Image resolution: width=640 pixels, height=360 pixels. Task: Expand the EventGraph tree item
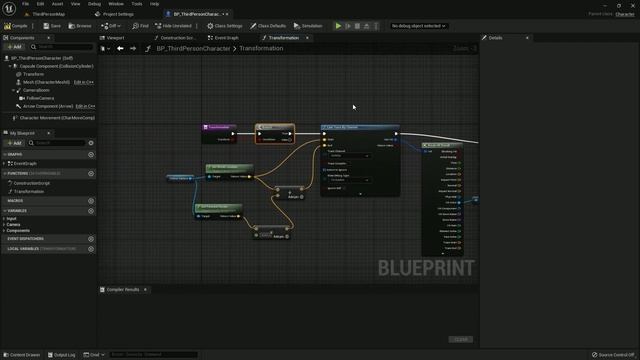point(4,164)
